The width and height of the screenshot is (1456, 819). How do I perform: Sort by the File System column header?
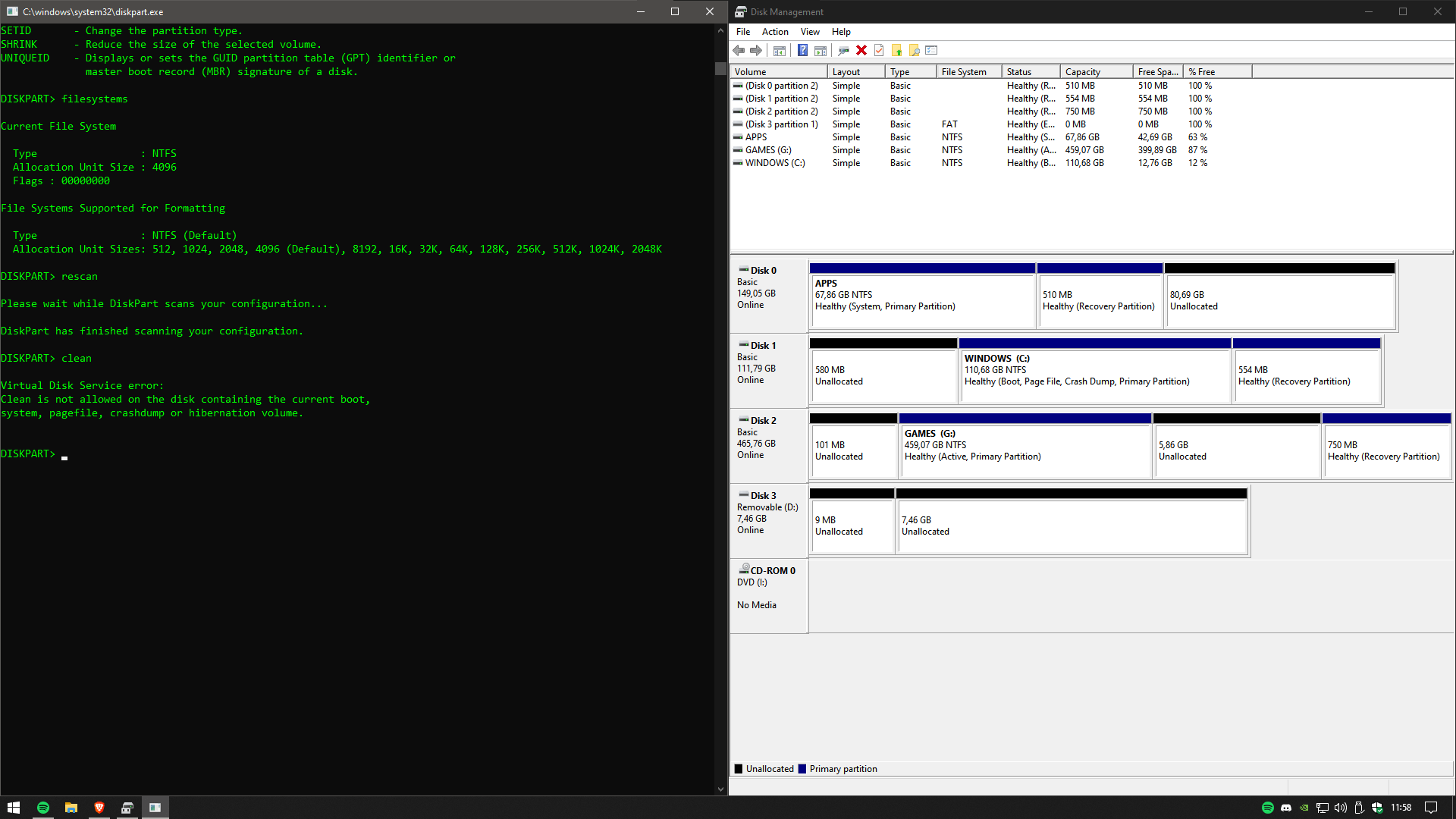pyautogui.click(x=969, y=72)
